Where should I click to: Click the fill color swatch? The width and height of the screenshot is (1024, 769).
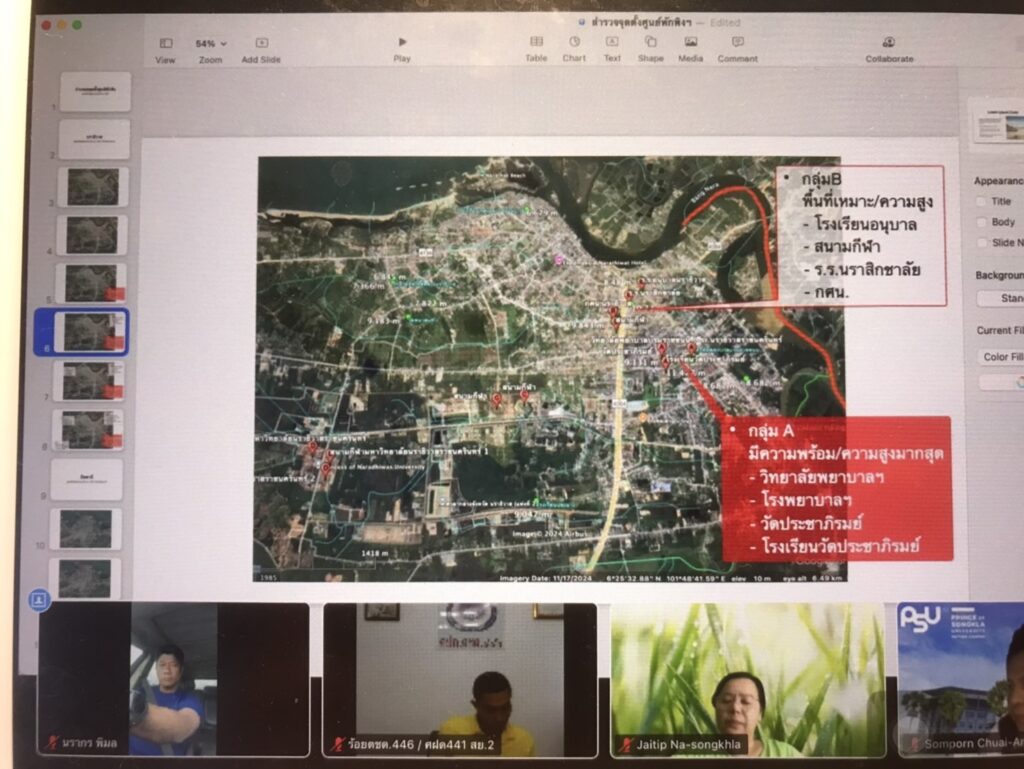point(1002,383)
